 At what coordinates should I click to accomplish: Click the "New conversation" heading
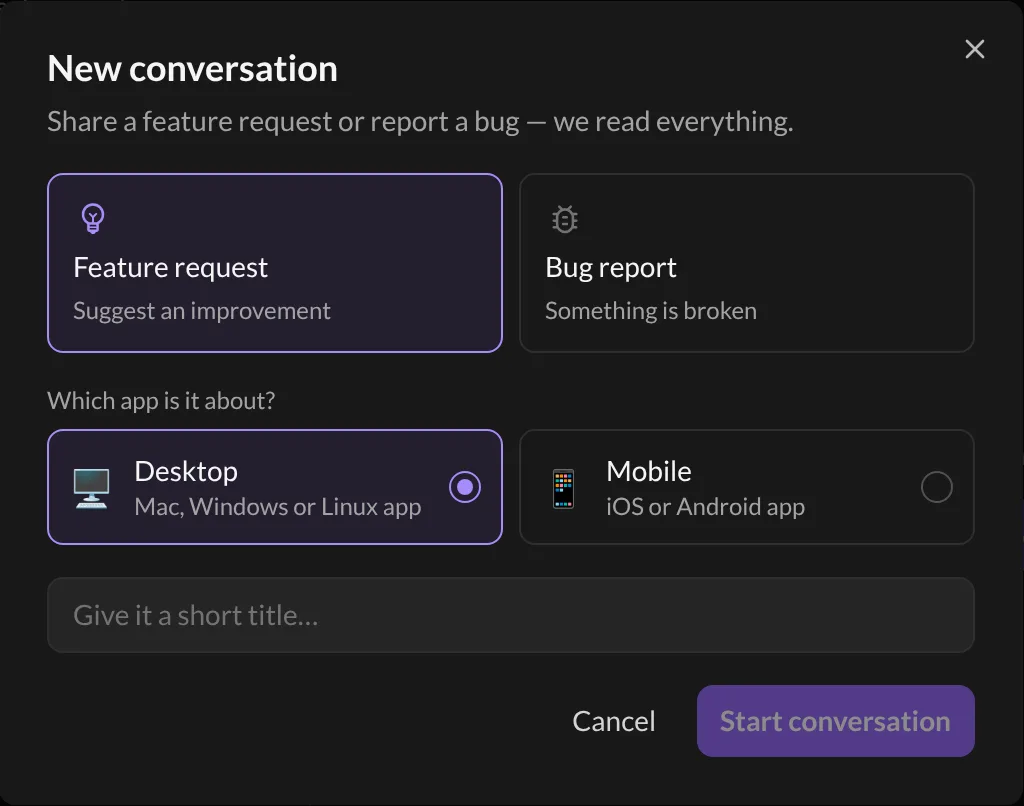[193, 69]
